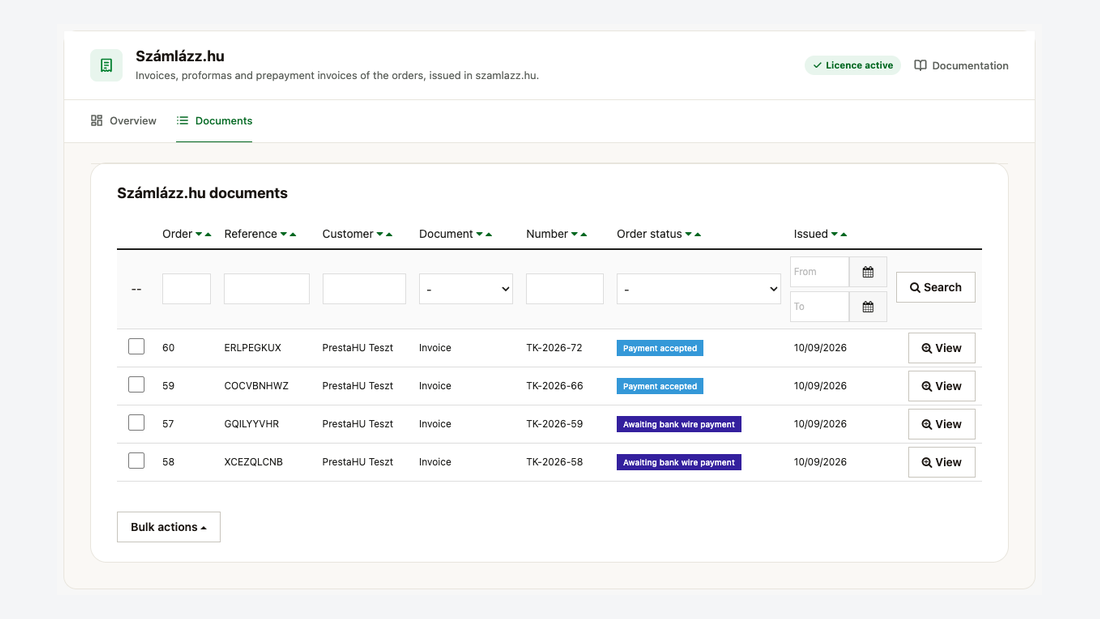Expand the Bulk actions dropdown
The width and height of the screenshot is (1100, 619).
click(168, 527)
